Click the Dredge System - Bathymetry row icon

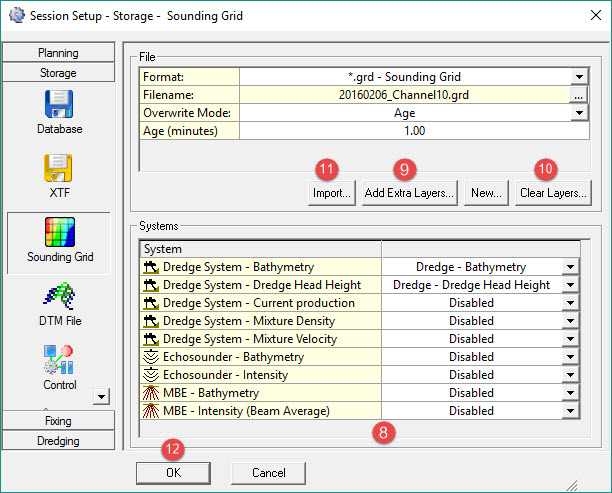[x=152, y=267]
